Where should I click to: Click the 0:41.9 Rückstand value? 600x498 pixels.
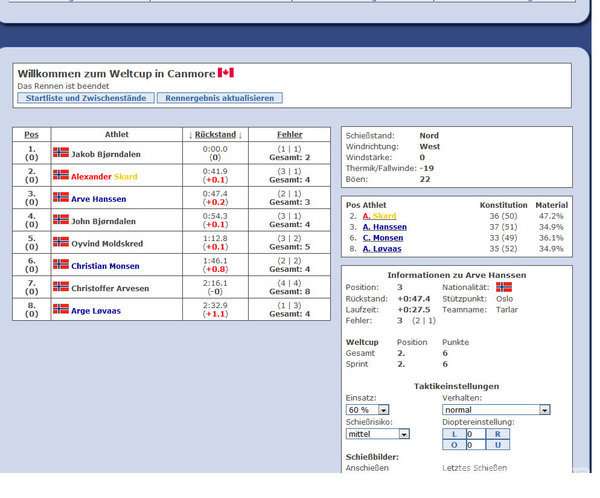215,171
